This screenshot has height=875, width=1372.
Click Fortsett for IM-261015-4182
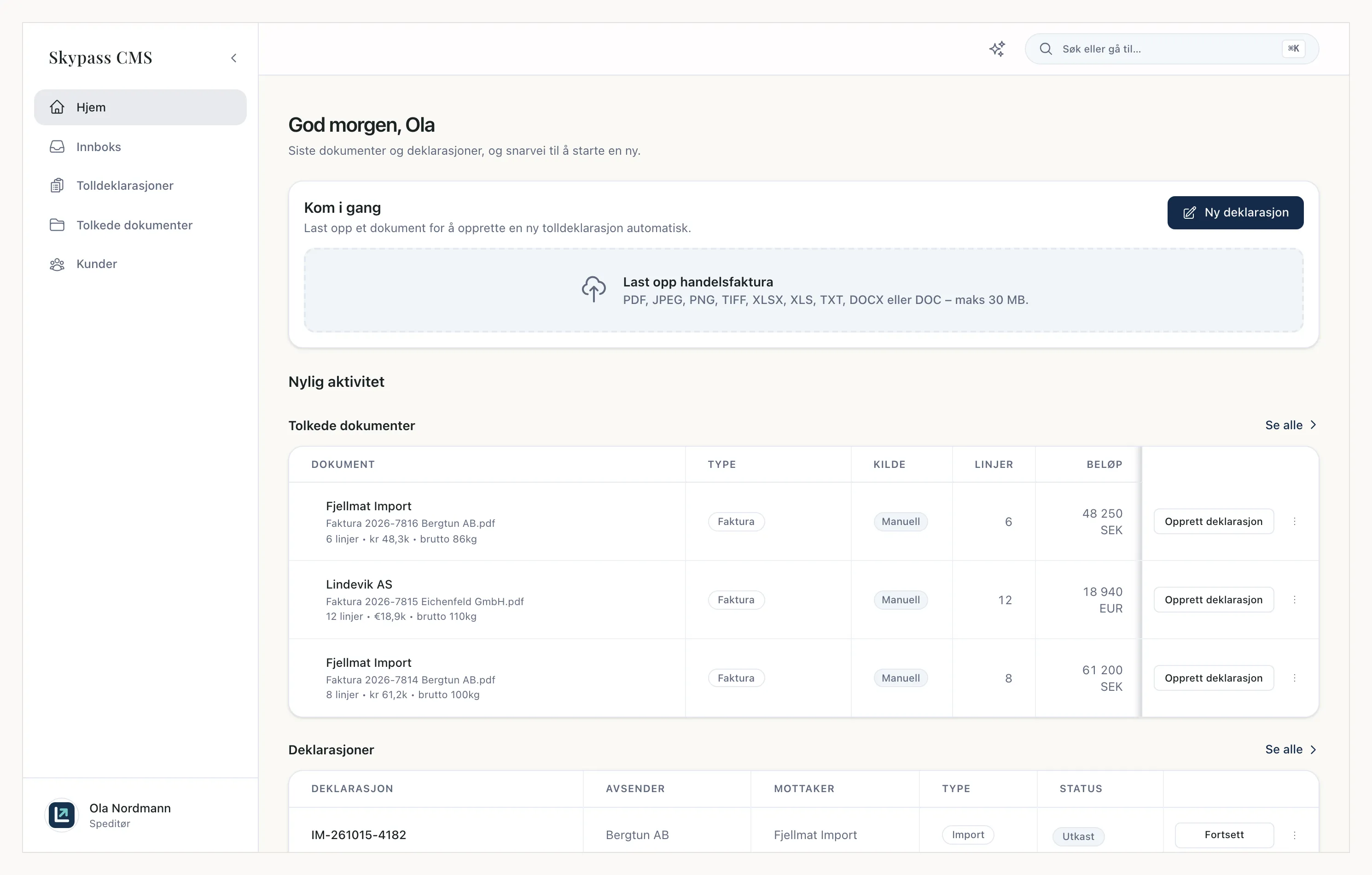pos(1224,835)
